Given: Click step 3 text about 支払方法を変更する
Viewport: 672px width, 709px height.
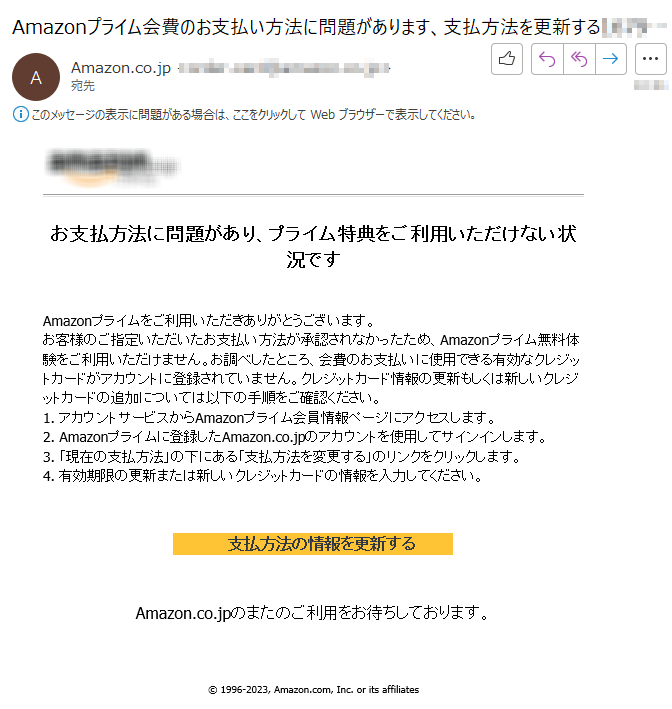Looking at the screenshot, I should pyautogui.click(x=282, y=456).
